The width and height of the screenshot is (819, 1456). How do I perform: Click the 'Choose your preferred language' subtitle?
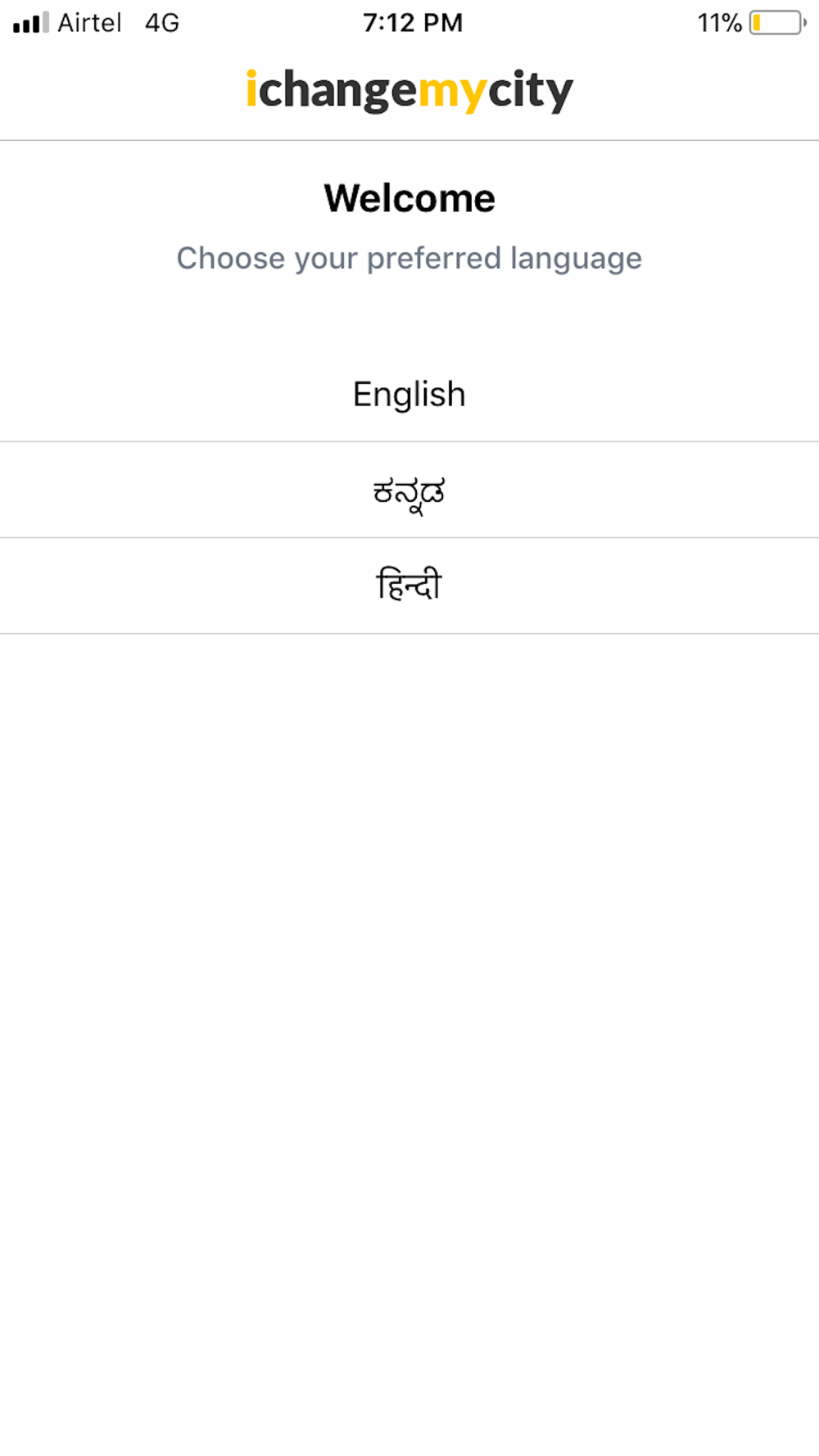point(409,259)
